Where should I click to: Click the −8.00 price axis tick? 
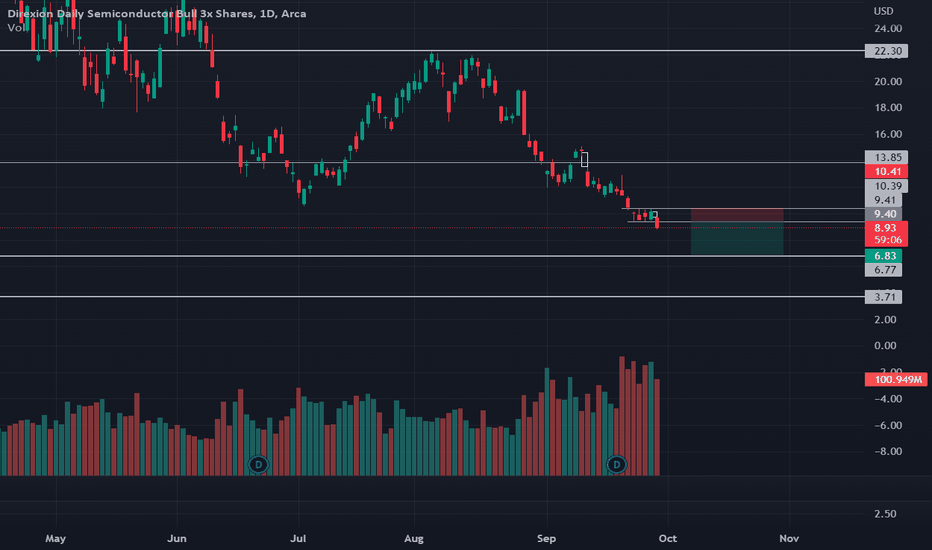click(x=888, y=451)
